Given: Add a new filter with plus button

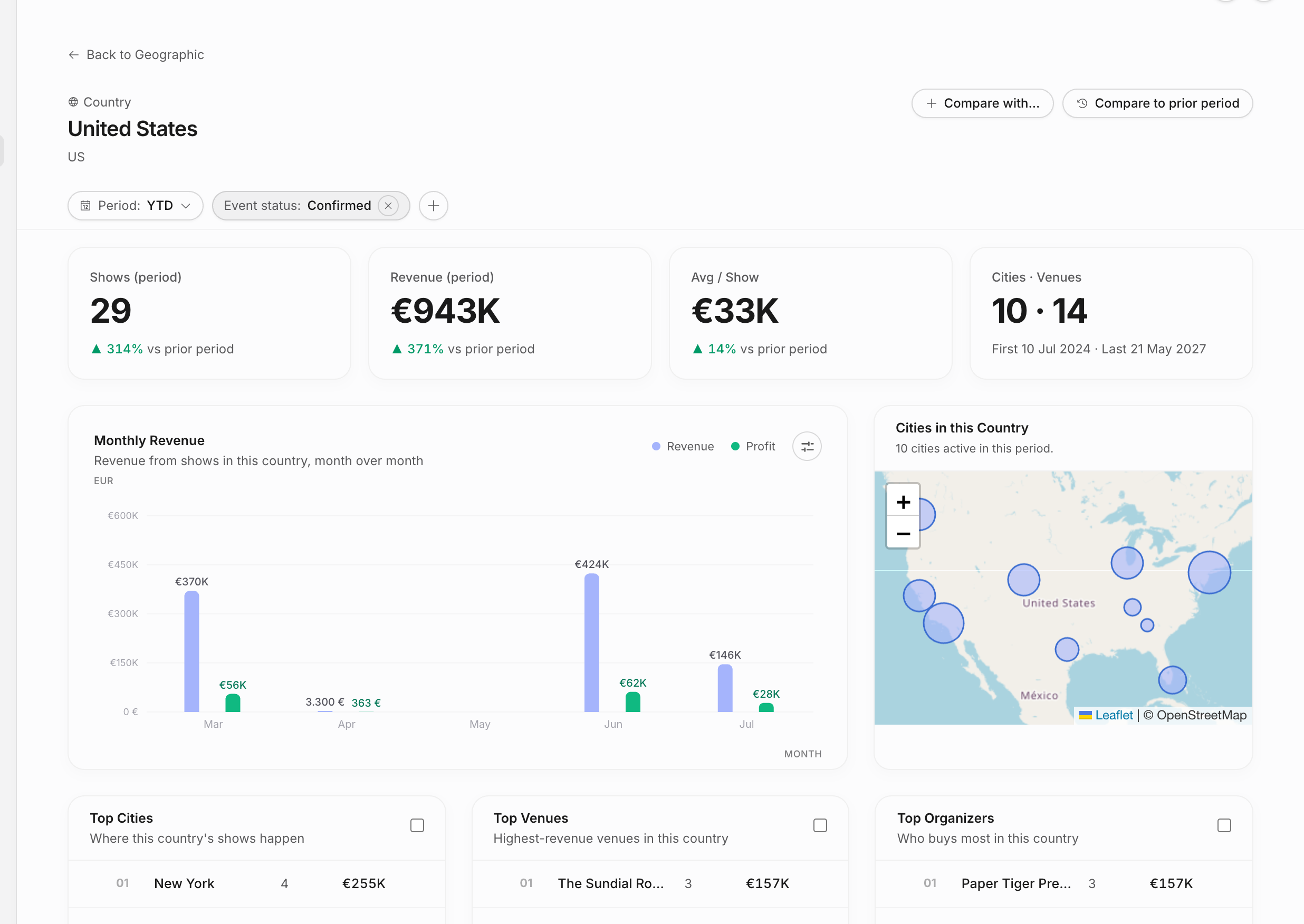Looking at the screenshot, I should point(434,205).
